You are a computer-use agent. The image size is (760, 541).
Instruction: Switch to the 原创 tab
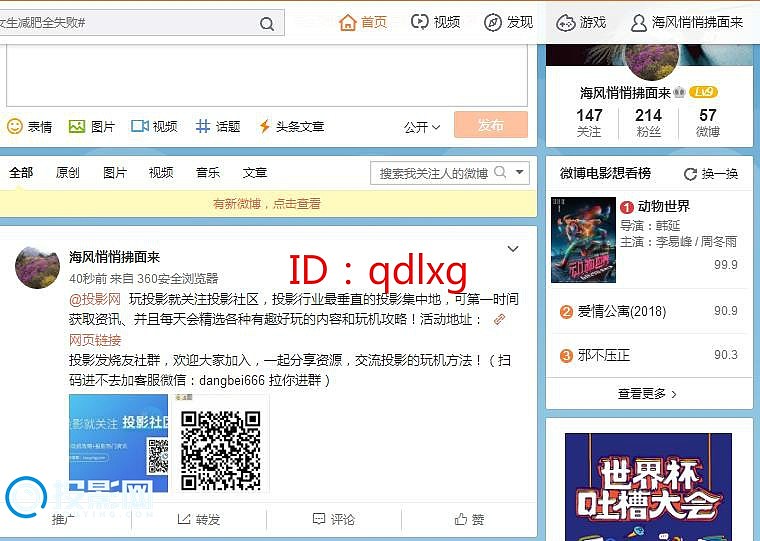[68, 172]
